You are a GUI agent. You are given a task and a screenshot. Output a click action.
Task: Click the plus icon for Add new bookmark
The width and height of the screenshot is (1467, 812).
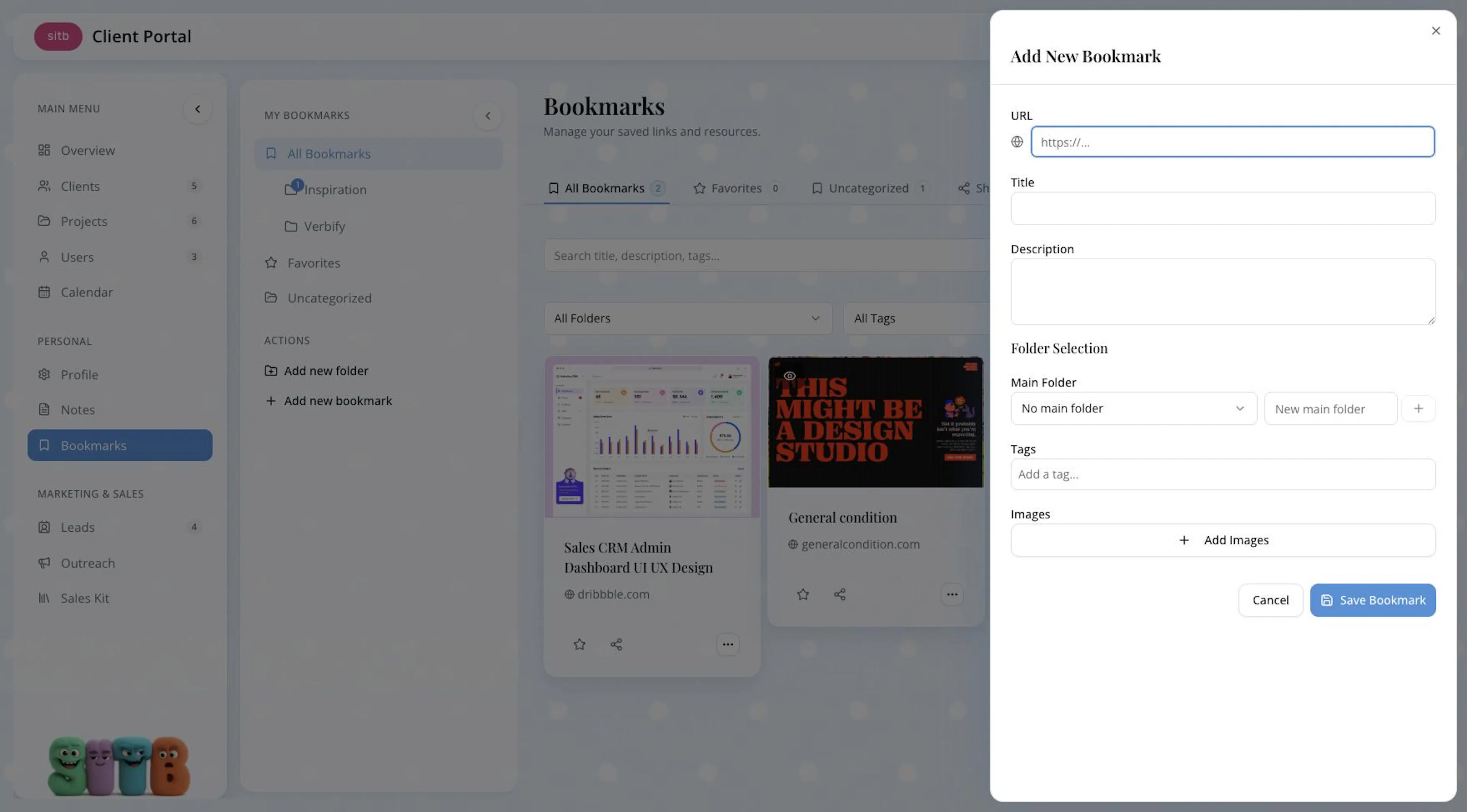click(271, 401)
